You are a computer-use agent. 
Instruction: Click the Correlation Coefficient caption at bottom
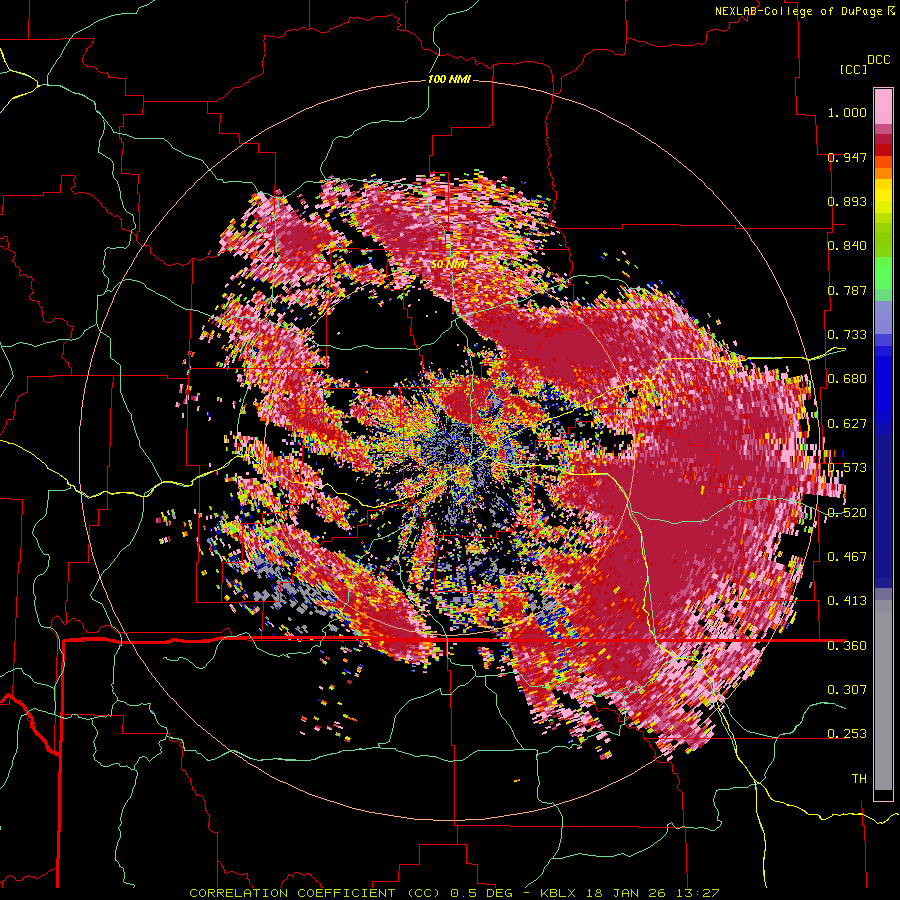(x=454, y=893)
